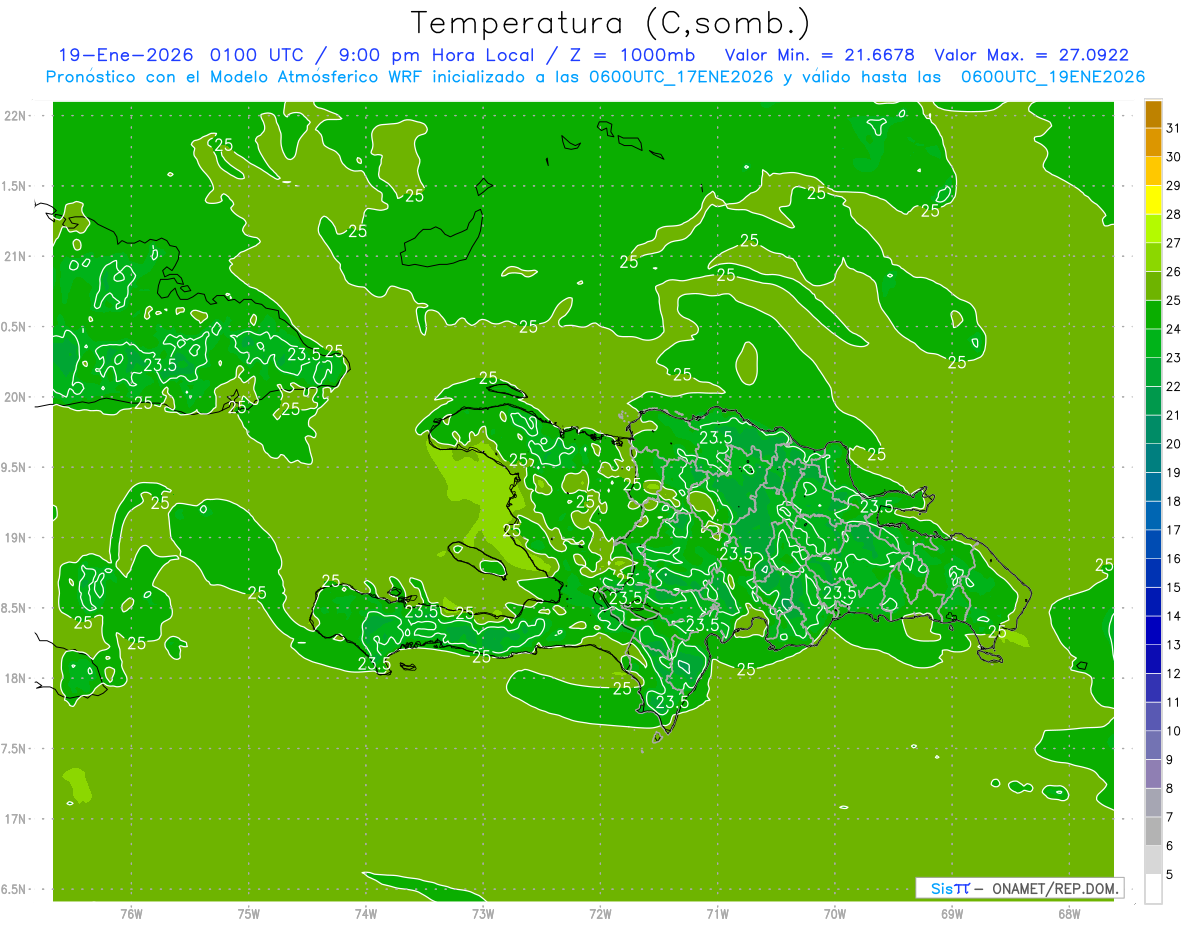The height and width of the screenshot is (927, 1200).
Task: Click the '6.5N' latitude axis label
Action: click(x=15, y=890)
